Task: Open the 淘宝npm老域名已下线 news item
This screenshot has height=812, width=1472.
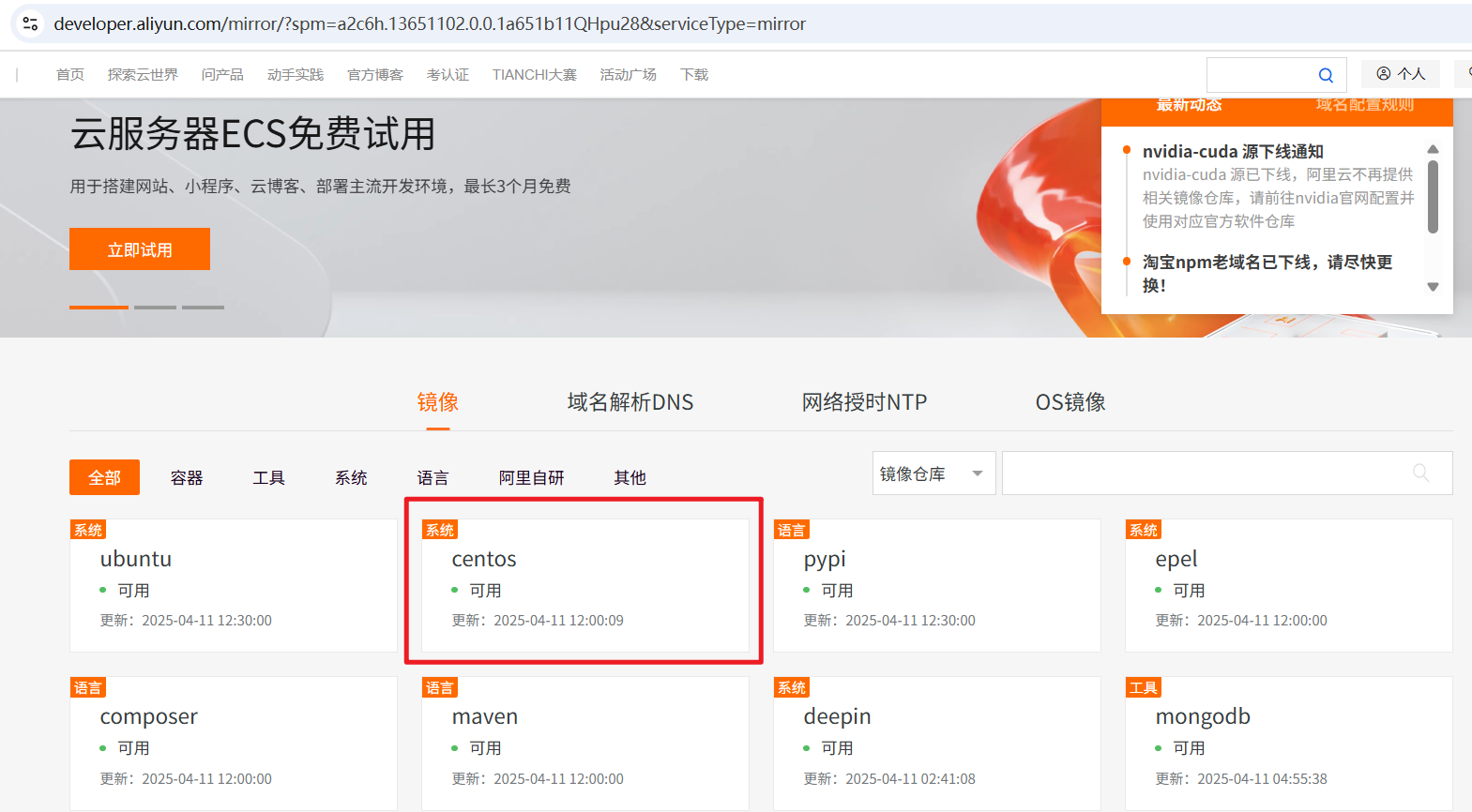Action: tap(1267, 273)
